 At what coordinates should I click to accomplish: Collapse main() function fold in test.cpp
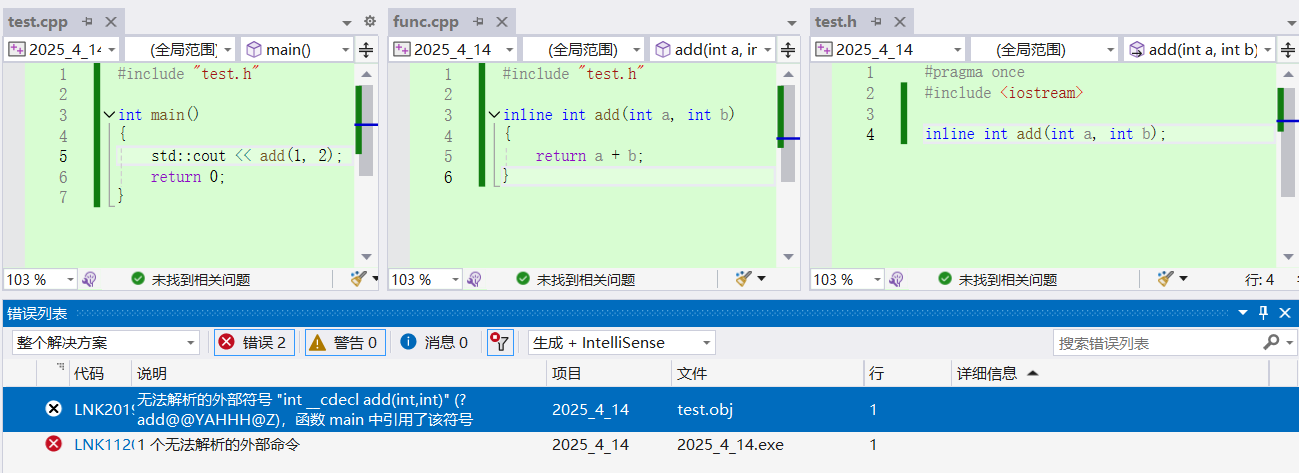pyautogui.click(x=109, y=115)
